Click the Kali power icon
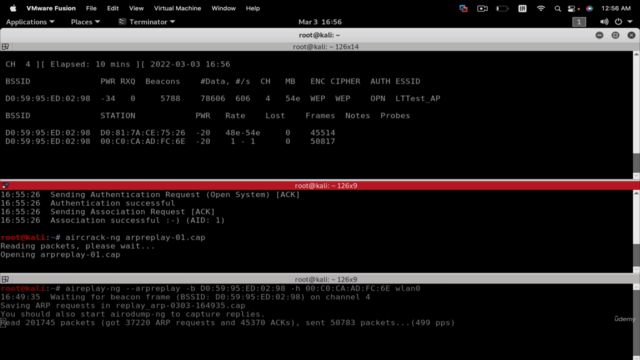Image resolution: width=640 pixels, height=360 pixels. coord(618,22)
